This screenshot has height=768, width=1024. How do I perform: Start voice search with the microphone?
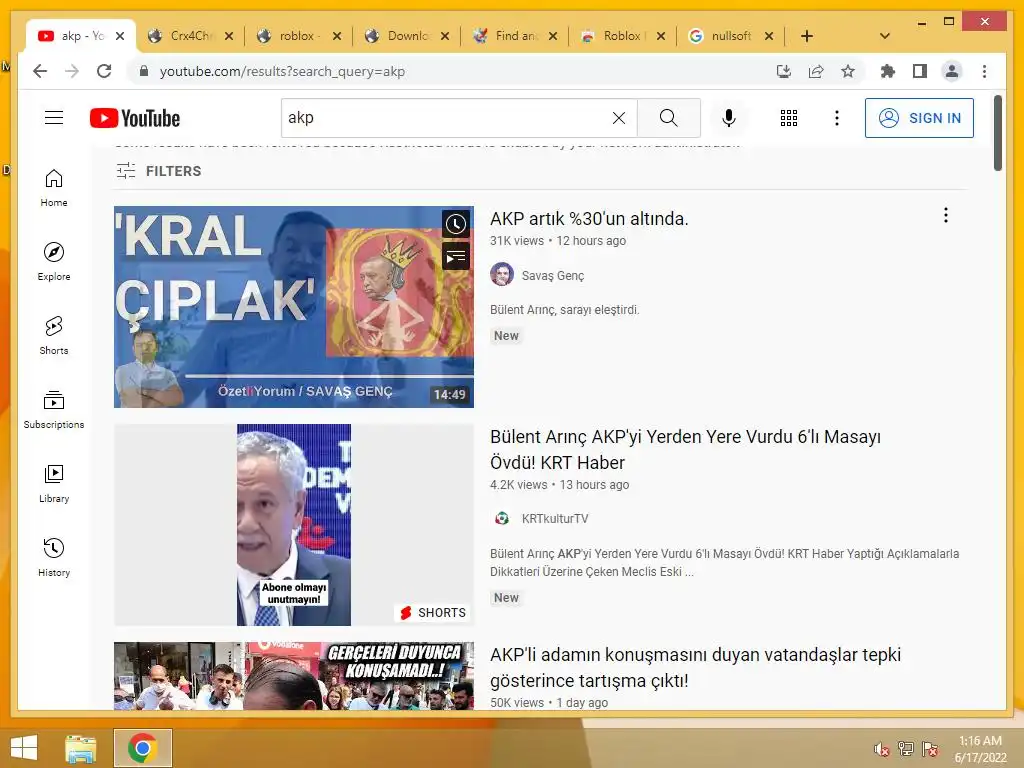coord(729,118)
